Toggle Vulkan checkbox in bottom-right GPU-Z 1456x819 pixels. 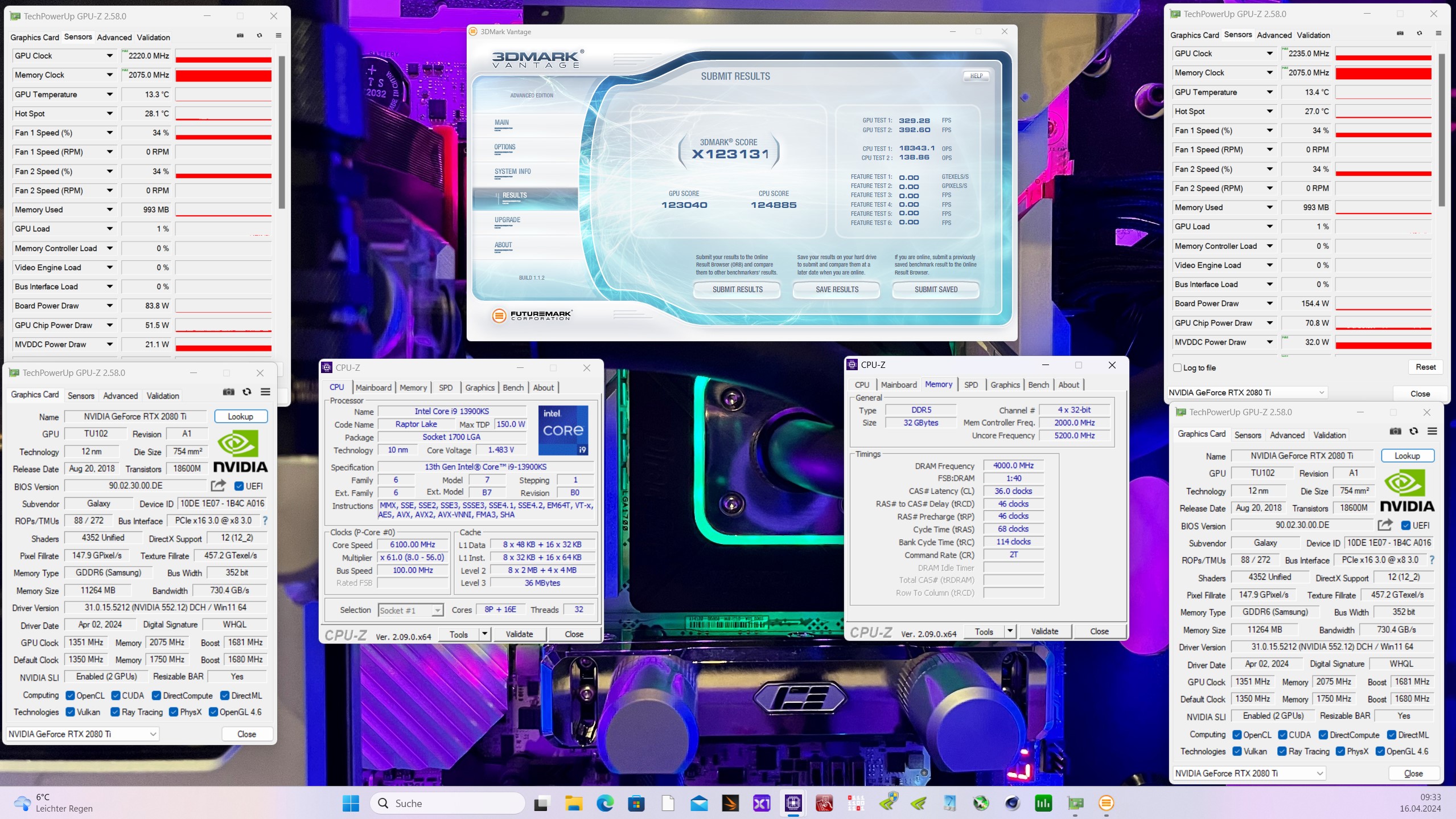tap(1237, 751)
